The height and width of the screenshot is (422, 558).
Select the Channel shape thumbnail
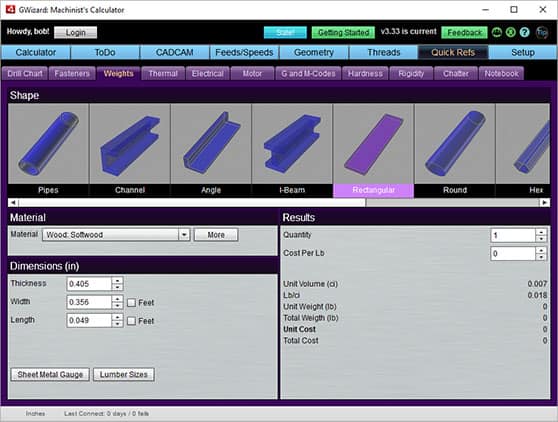click(130, 150)
